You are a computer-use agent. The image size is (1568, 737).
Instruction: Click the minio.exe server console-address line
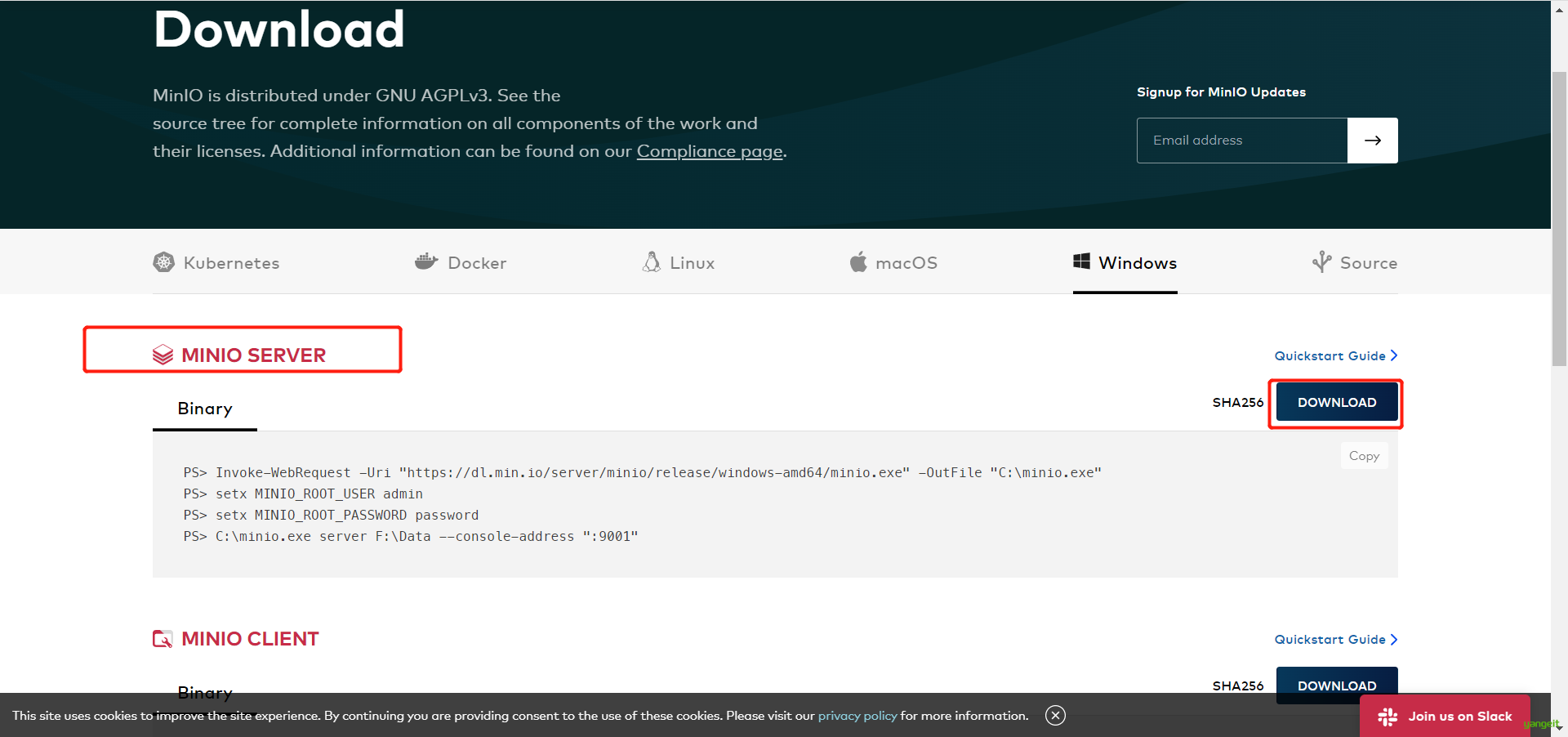point(411,536)
